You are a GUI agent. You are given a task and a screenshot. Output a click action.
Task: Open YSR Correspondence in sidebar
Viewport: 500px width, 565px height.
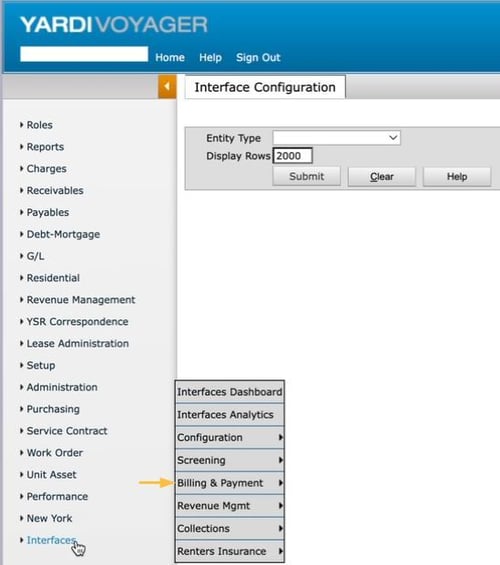pos(74,322)
